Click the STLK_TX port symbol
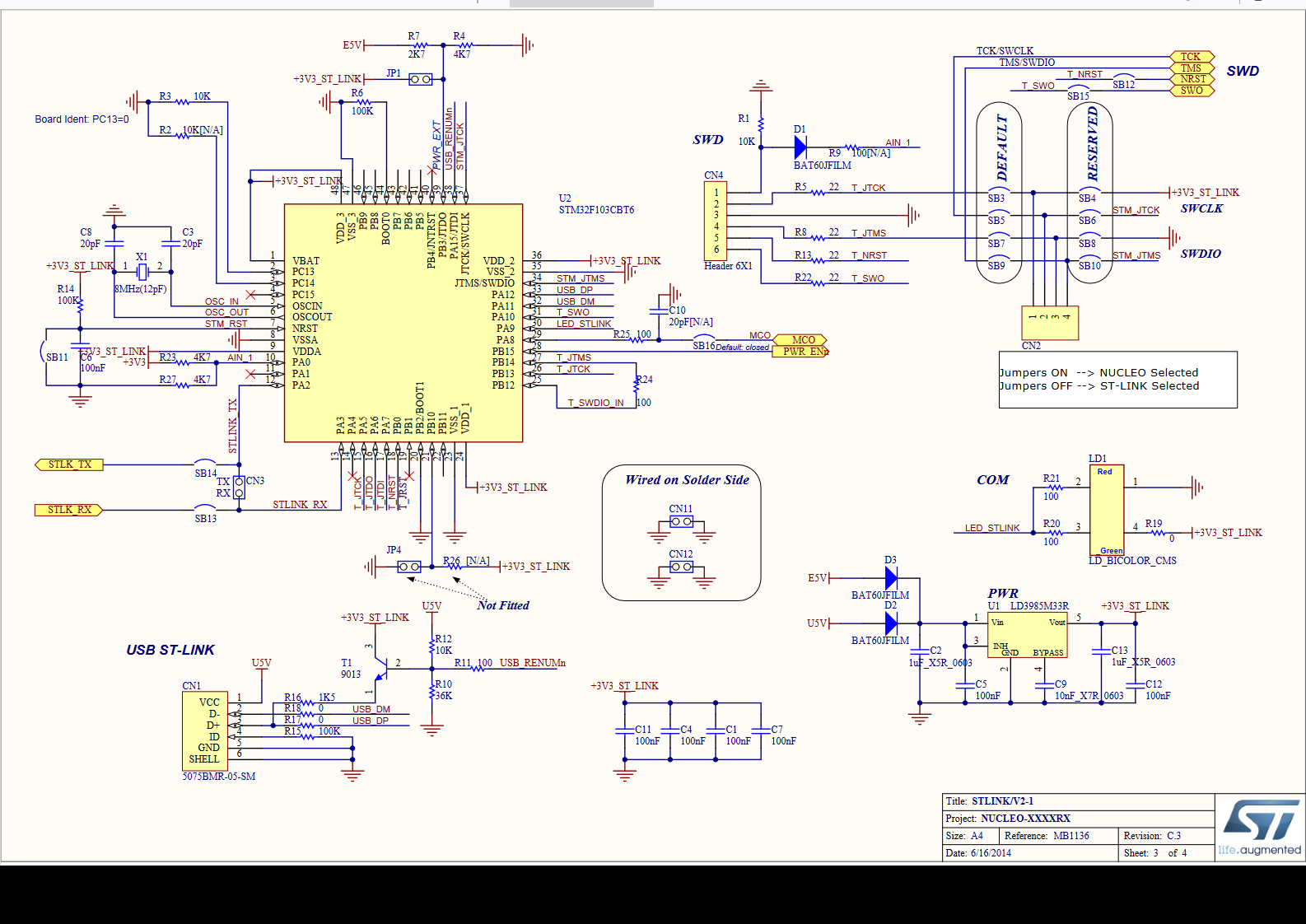 point(69,464)
